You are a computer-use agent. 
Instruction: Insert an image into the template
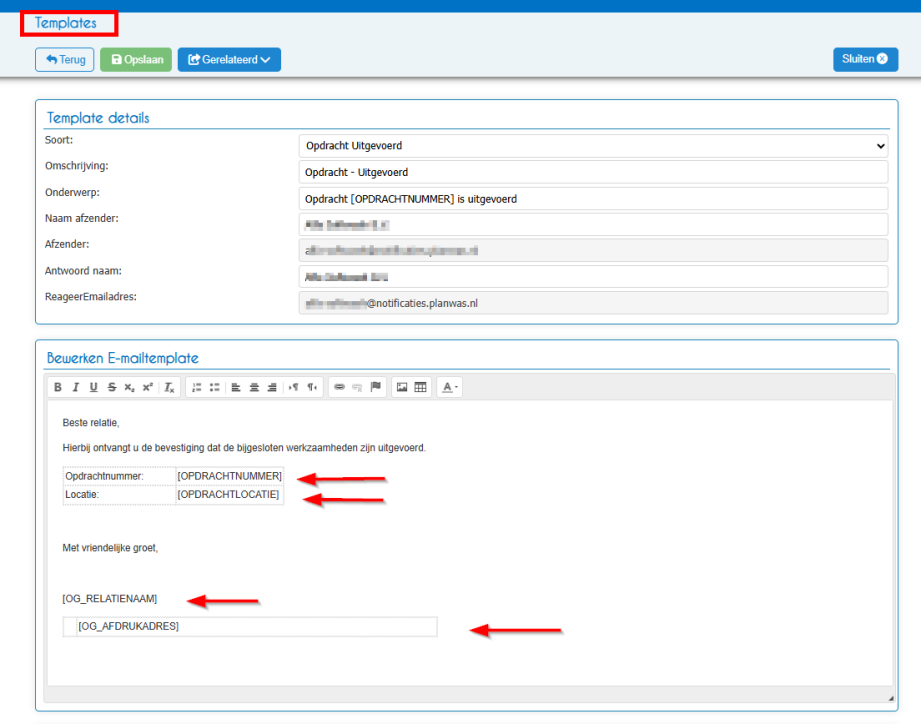coord(402,388)
